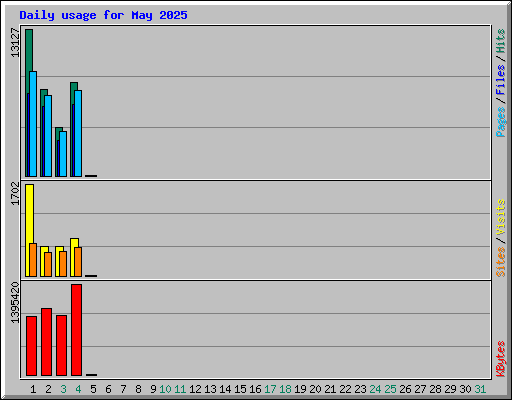Click the green Hits legend label

coord(500,41)
